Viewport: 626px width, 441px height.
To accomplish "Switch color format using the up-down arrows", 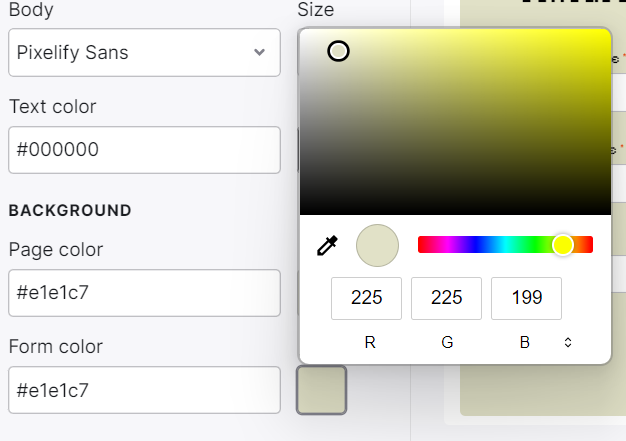I will (x=568, y=342).
